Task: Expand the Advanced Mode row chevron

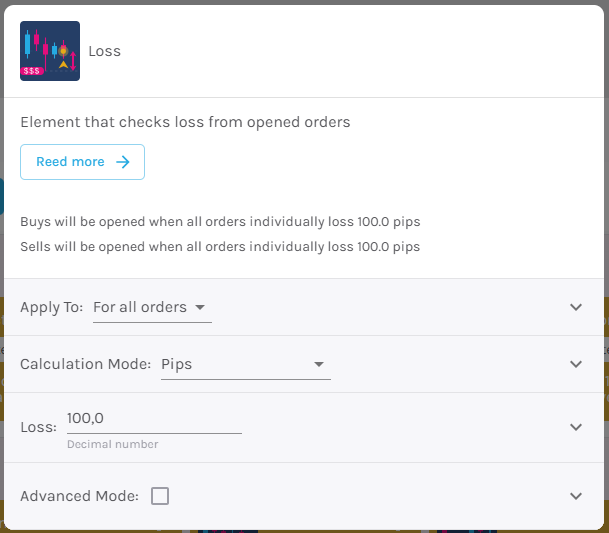Action: point(576,496)
